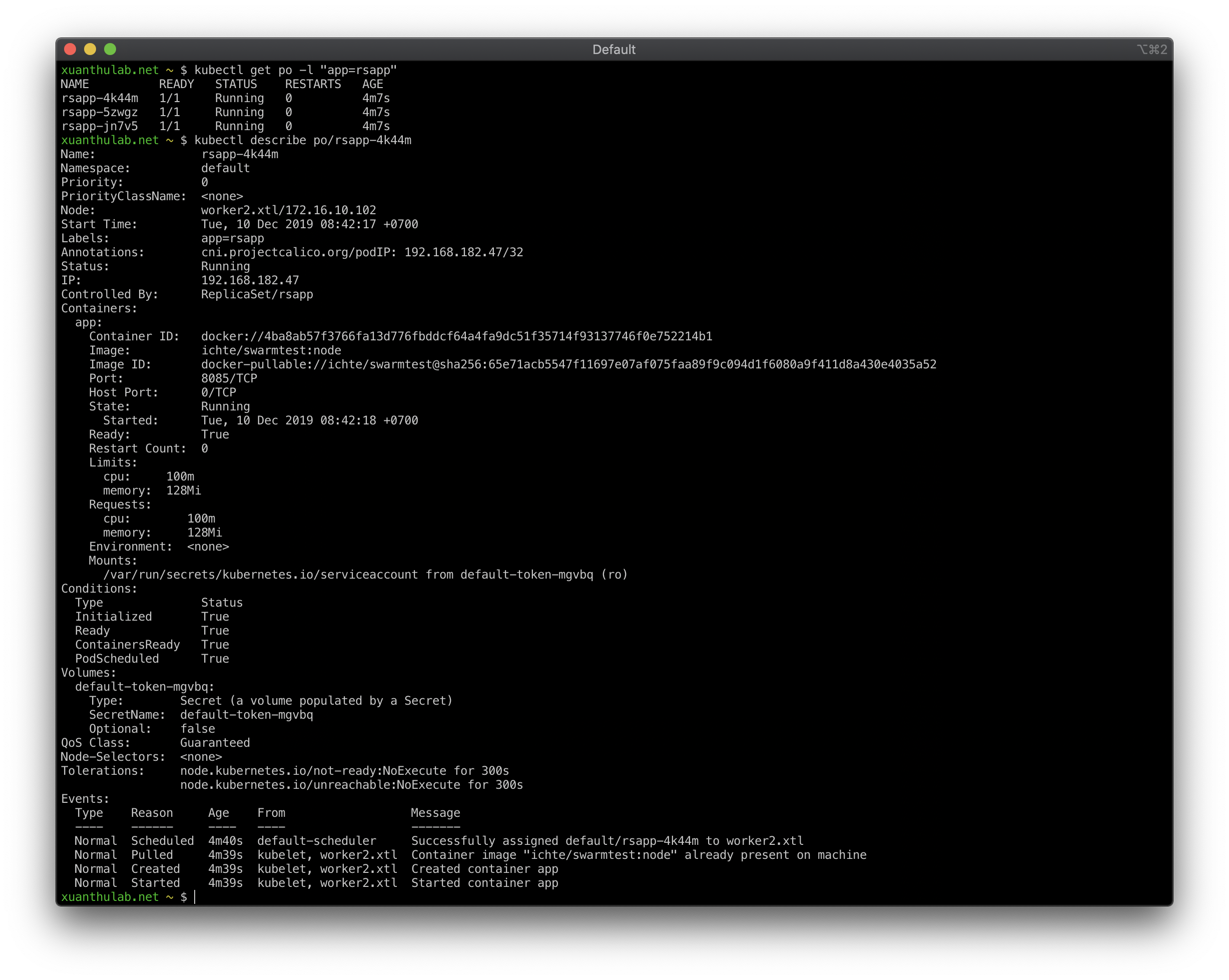
Task: Click the Default window title text
Action: pos(613,50)
